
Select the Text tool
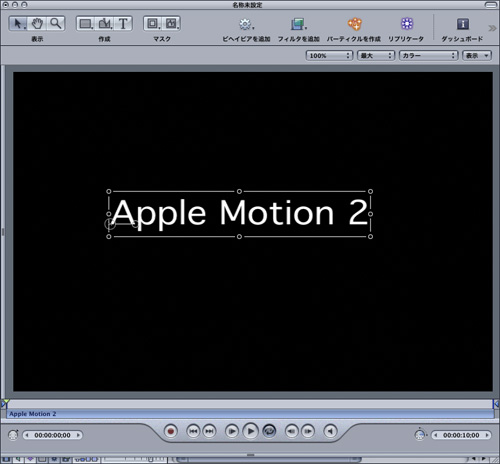(123, 24)
